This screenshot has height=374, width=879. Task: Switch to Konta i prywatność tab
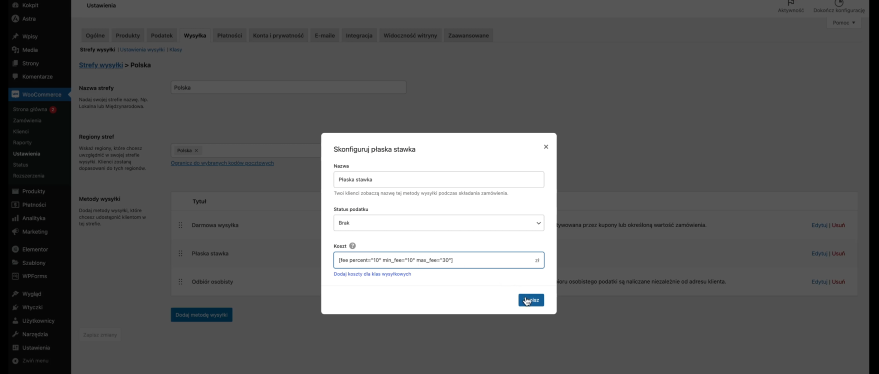pyautogui.click(x=278, y=35)
